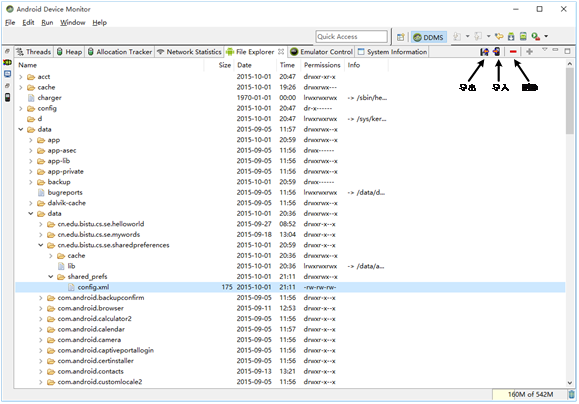This screenshot has width=579, height=404.
Task: Click the file icon next to config.xml
Action: click(x=71, y=287)
